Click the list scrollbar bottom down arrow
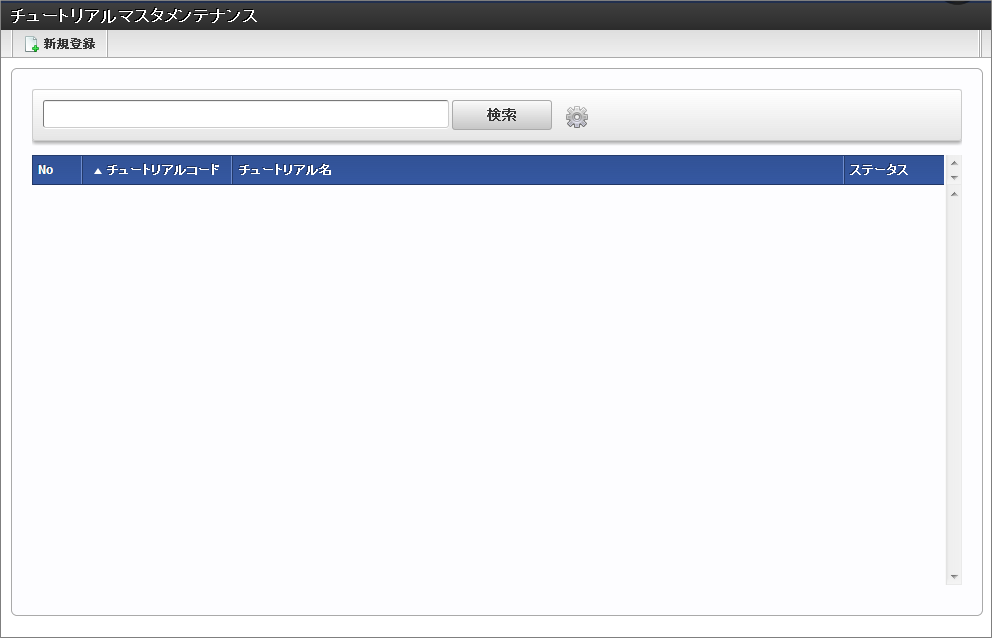 [954, 577]
